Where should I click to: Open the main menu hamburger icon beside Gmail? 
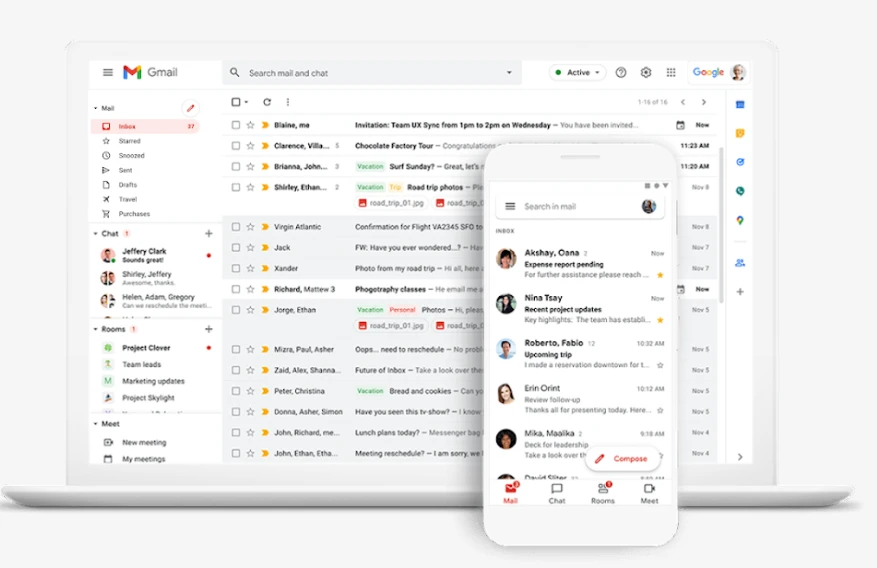[x=108, y=72]
